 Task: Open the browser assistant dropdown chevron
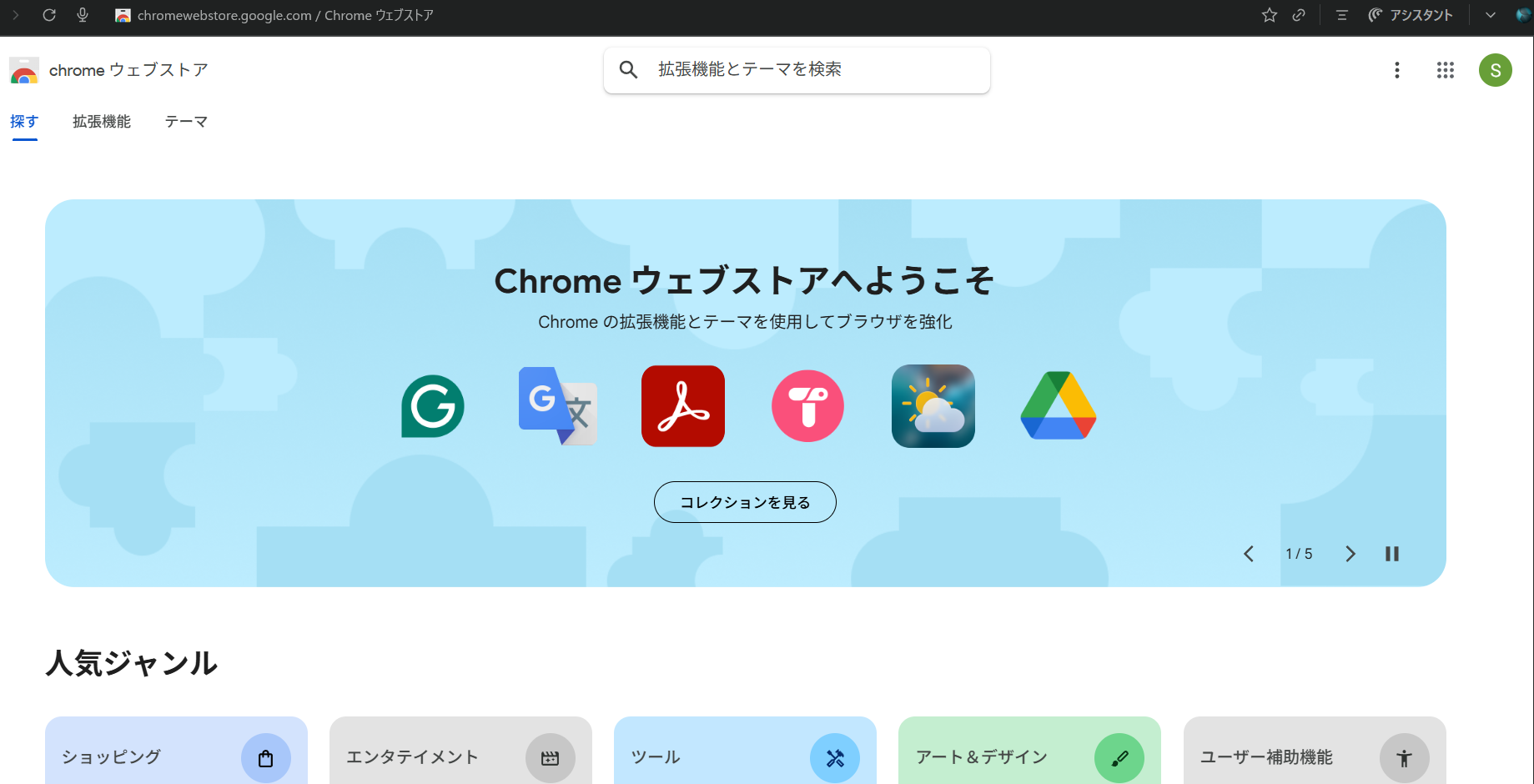[x=1490, y=15]
